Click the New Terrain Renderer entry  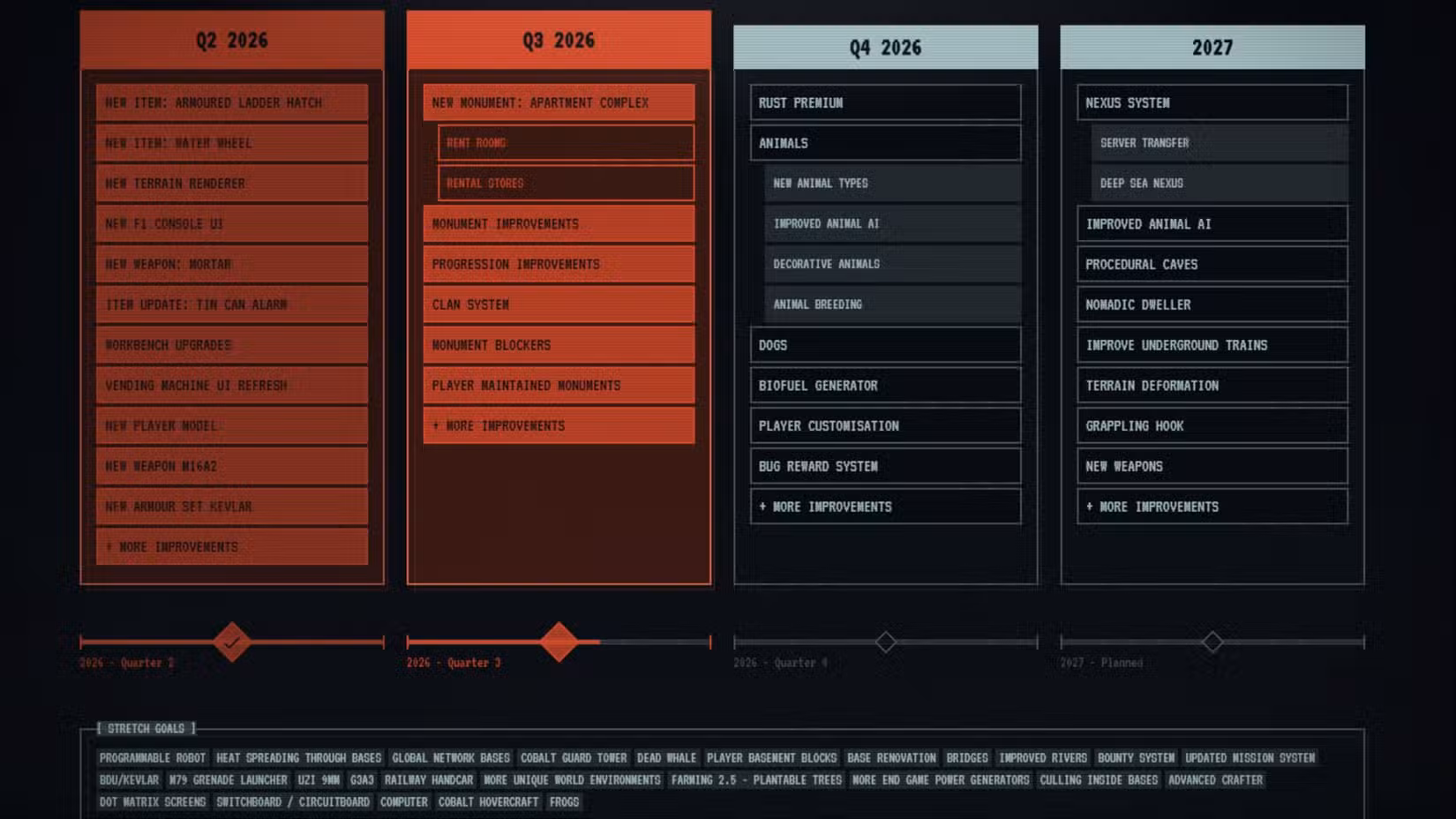point(232,184)
